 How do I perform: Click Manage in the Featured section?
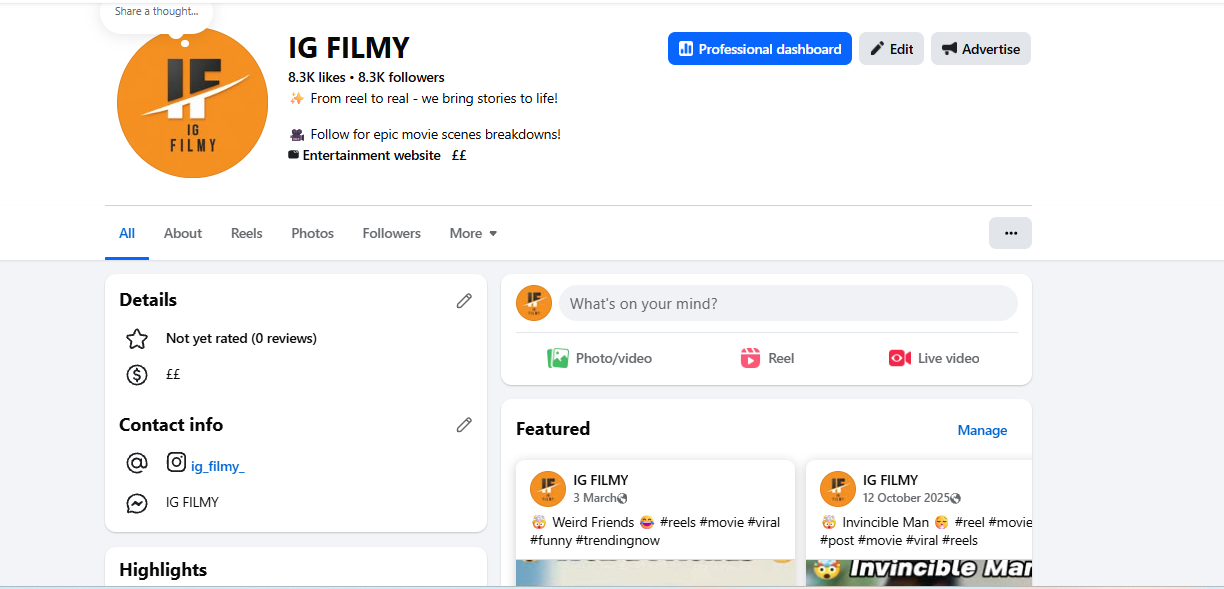coord(982,430)
